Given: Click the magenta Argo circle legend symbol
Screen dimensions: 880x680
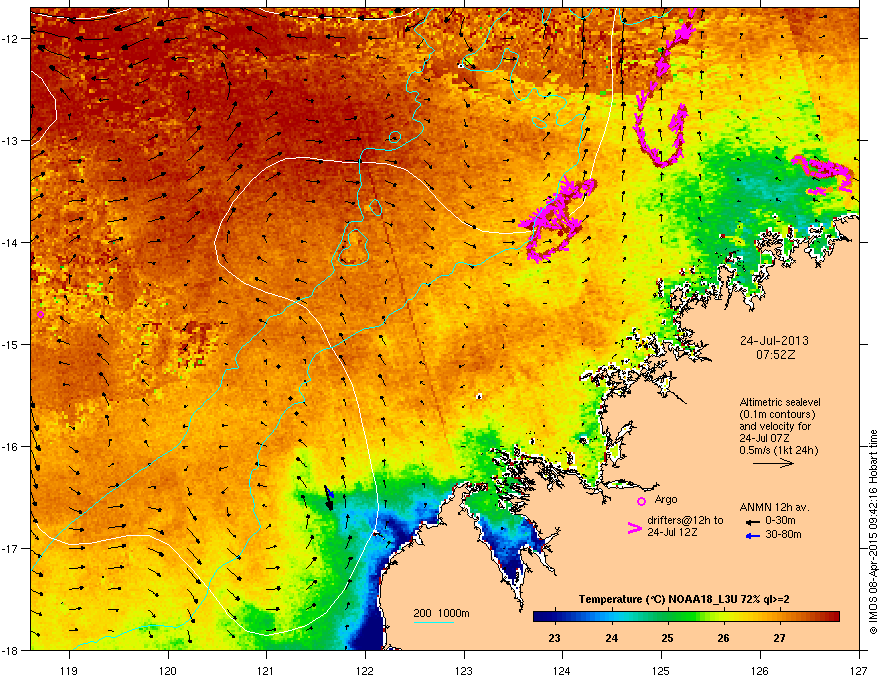Looking at the screenshot, I should click(641, 502).
